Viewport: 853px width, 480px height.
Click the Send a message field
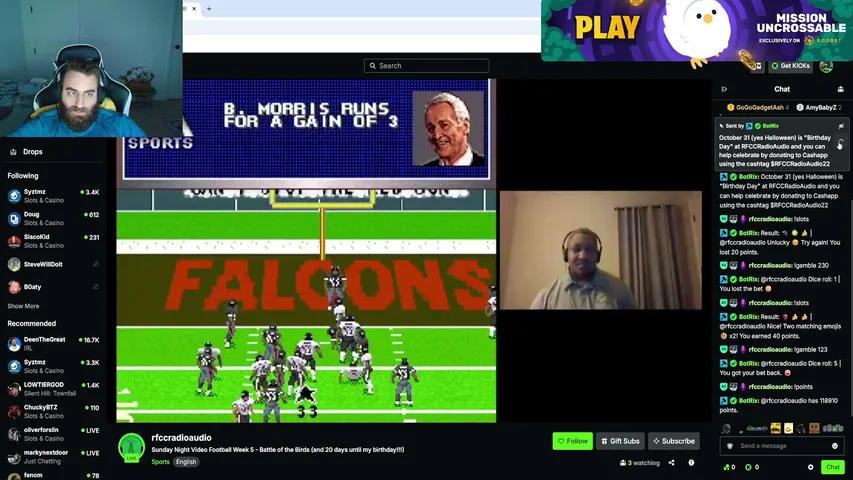point(782,446)
